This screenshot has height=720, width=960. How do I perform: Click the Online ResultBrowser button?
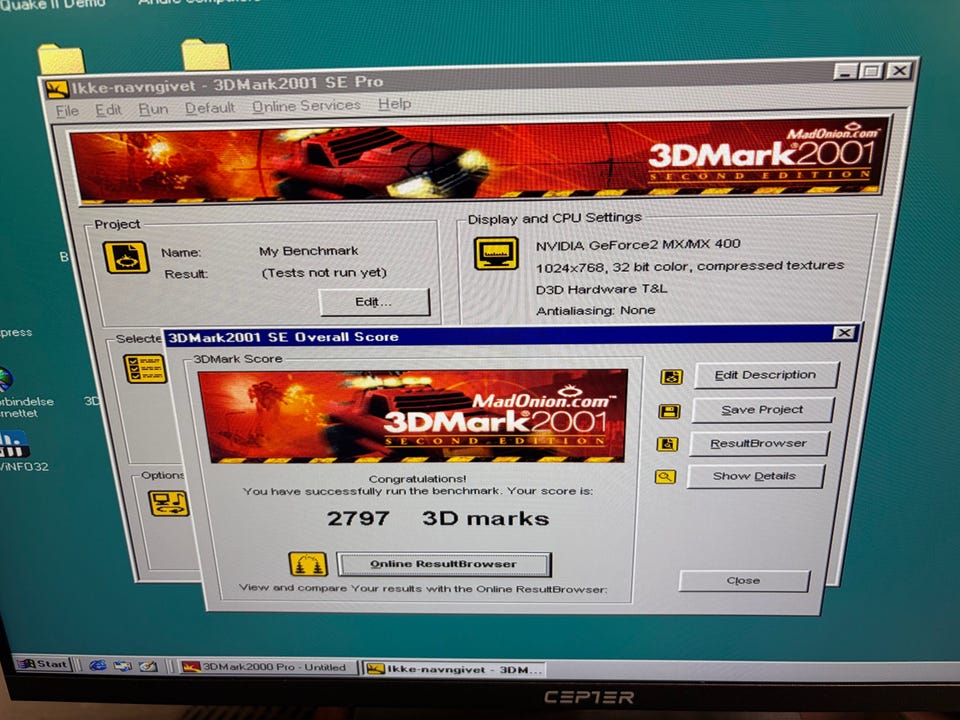coord(444,564)
